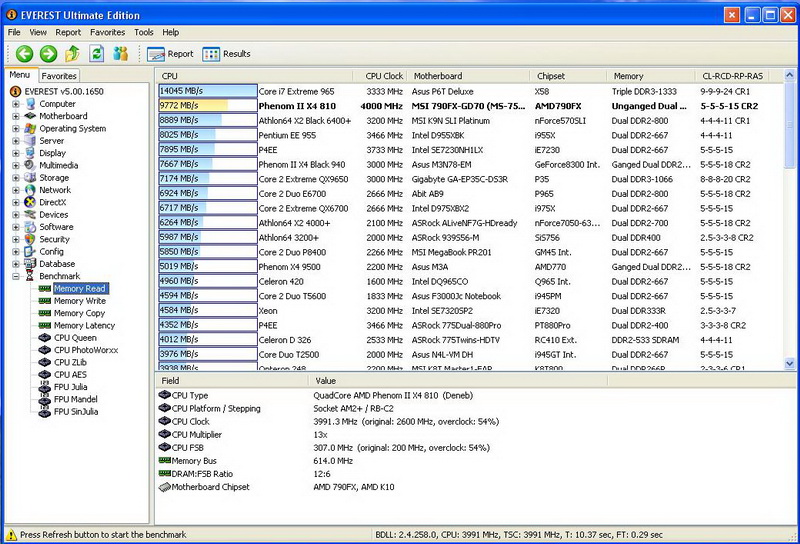
Task: Open the Help menu
Action: point(170,32)
